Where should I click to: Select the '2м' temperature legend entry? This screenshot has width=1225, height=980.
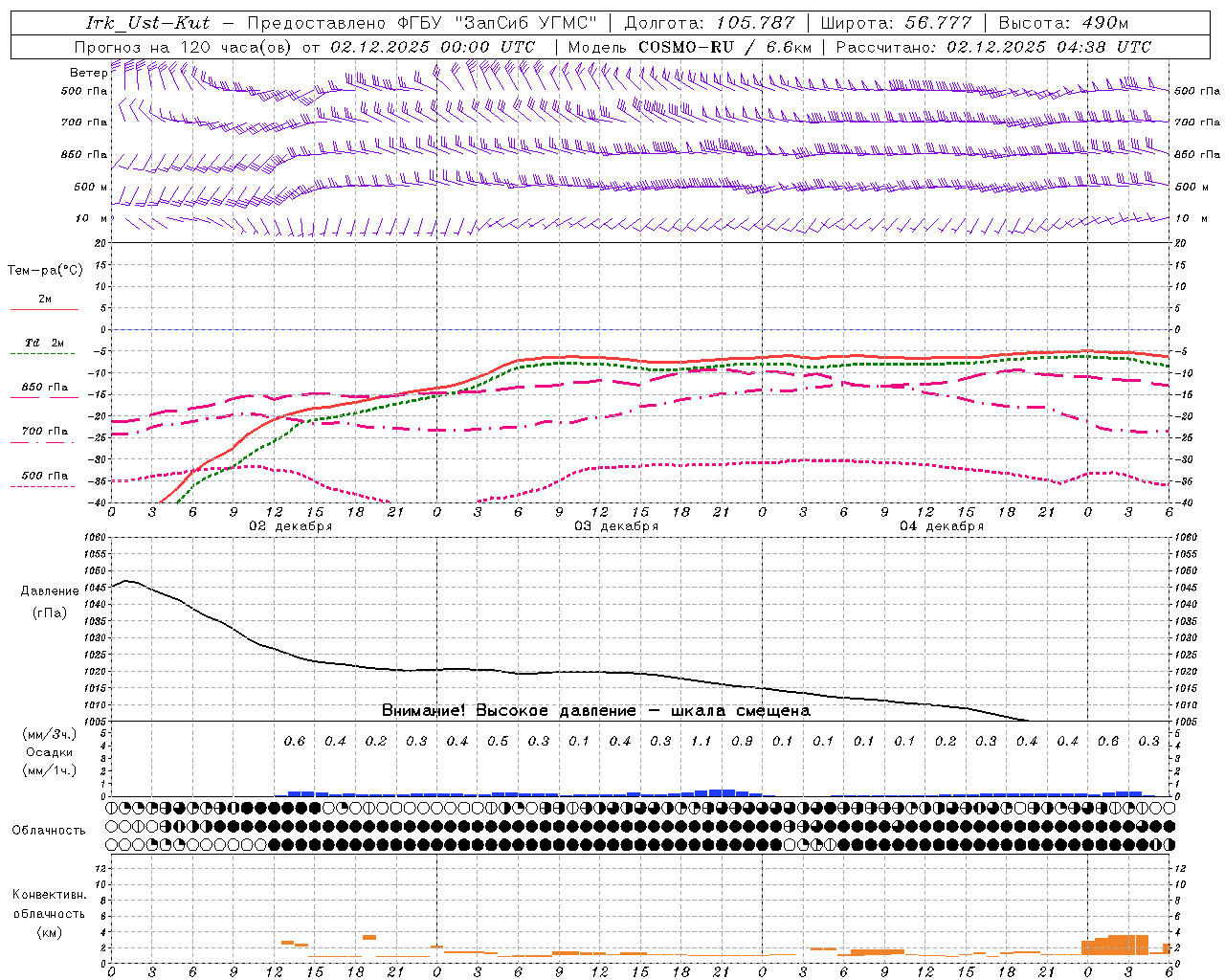coord(45,300)
